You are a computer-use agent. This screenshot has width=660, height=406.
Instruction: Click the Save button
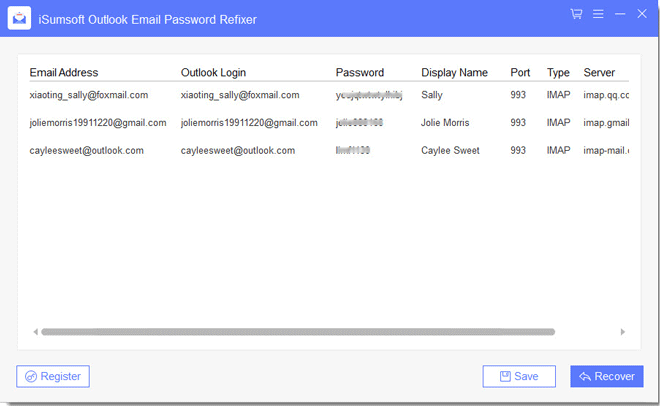[x=519, y=376]
